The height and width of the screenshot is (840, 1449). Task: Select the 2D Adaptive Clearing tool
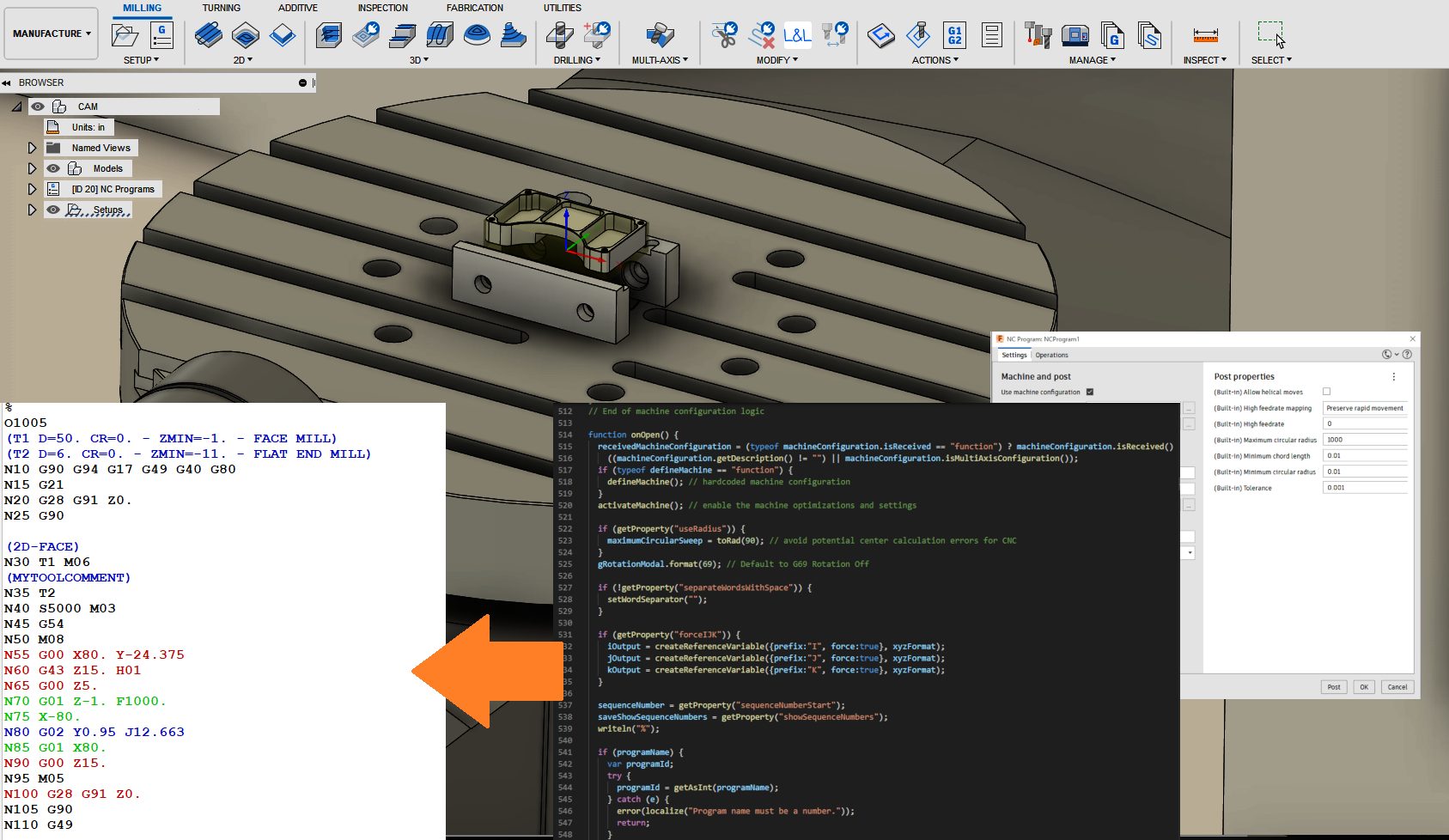coord(208,35)
